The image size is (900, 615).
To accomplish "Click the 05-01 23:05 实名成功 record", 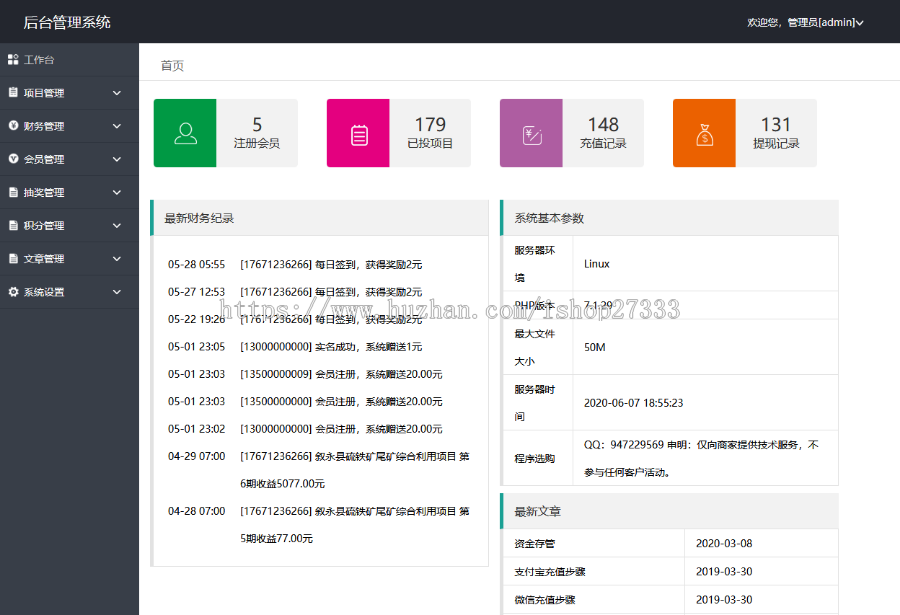I will [x=295, y=347].
